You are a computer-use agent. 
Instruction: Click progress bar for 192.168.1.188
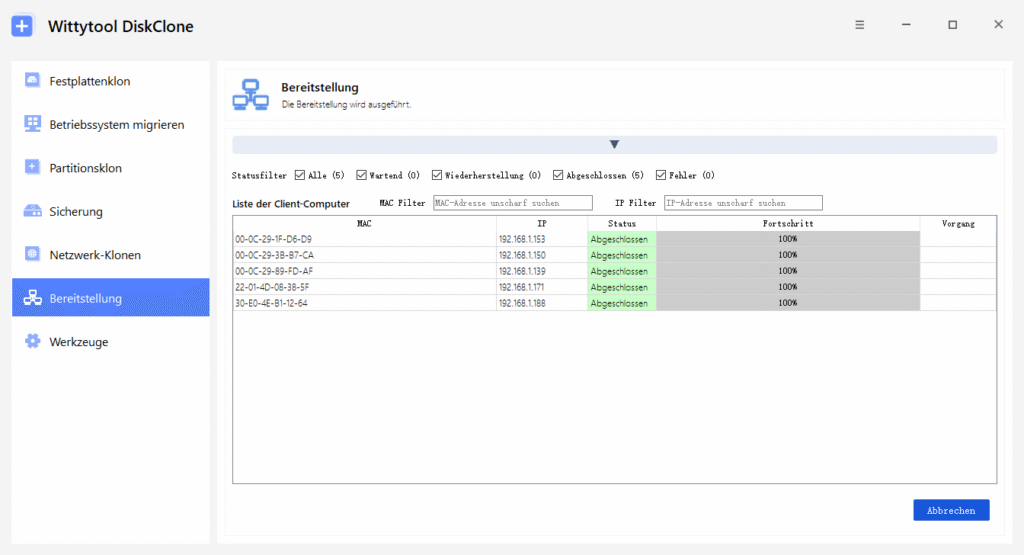(788, 303)
